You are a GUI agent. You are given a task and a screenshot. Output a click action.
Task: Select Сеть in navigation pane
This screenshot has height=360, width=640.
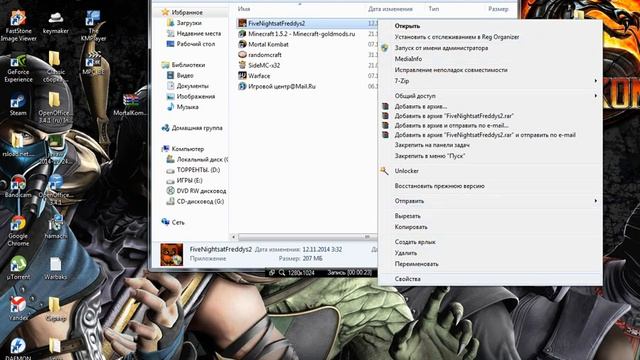point(173,222)
